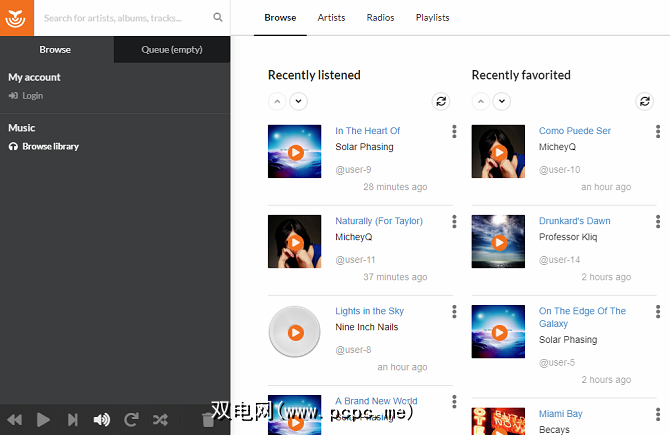
Task: Click the @user-10 username
Action: pos(560,170)
